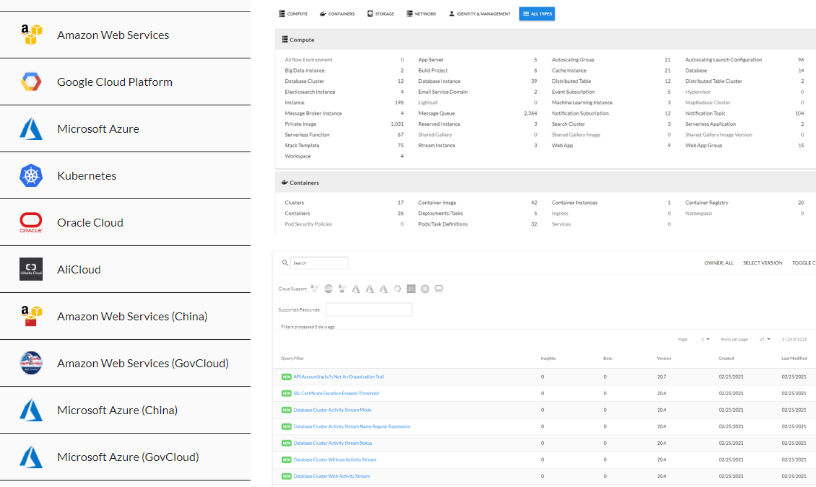Screen dimensions: 816x487
Task: Sort by the Query Filter column header
Action: coord(292,358)
